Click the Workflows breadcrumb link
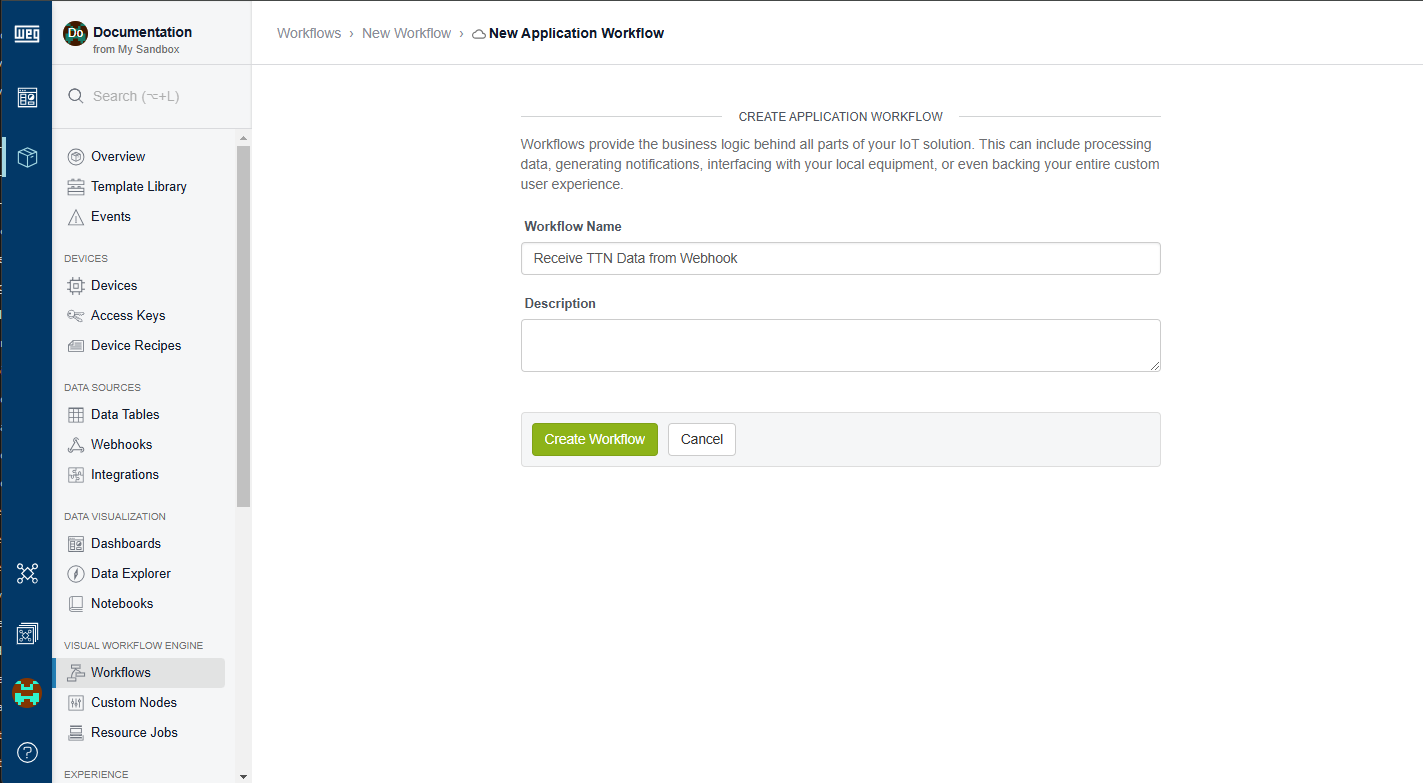This screenshot has height=783, width=1423. [x=309, y=33]
